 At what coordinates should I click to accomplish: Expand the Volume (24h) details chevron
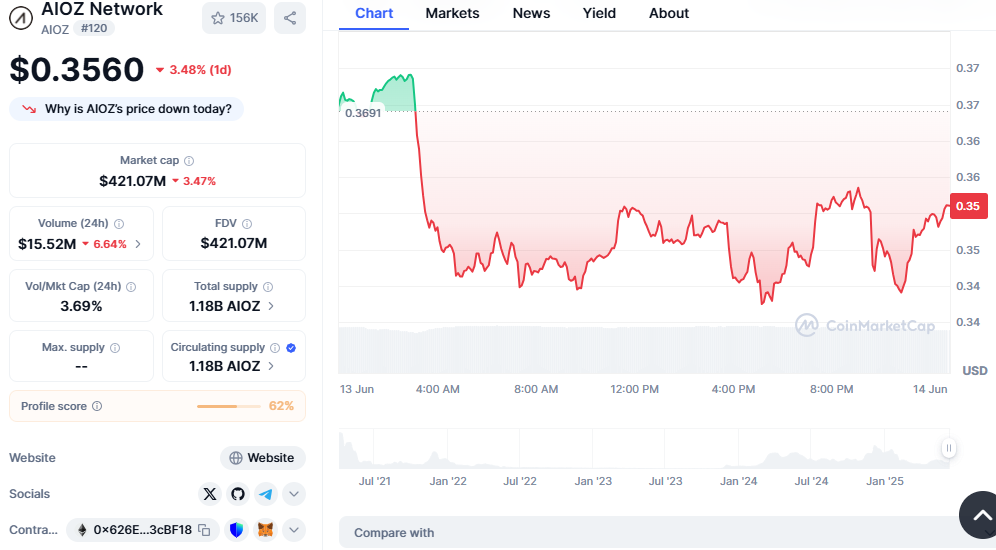point(138,244)
